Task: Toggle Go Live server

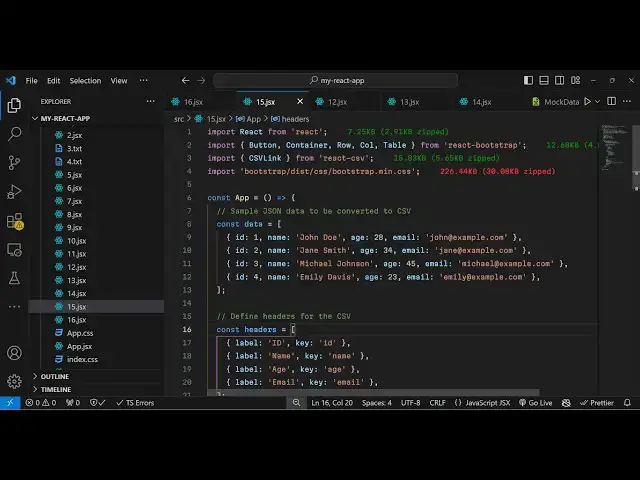Action: pos(536,403)
